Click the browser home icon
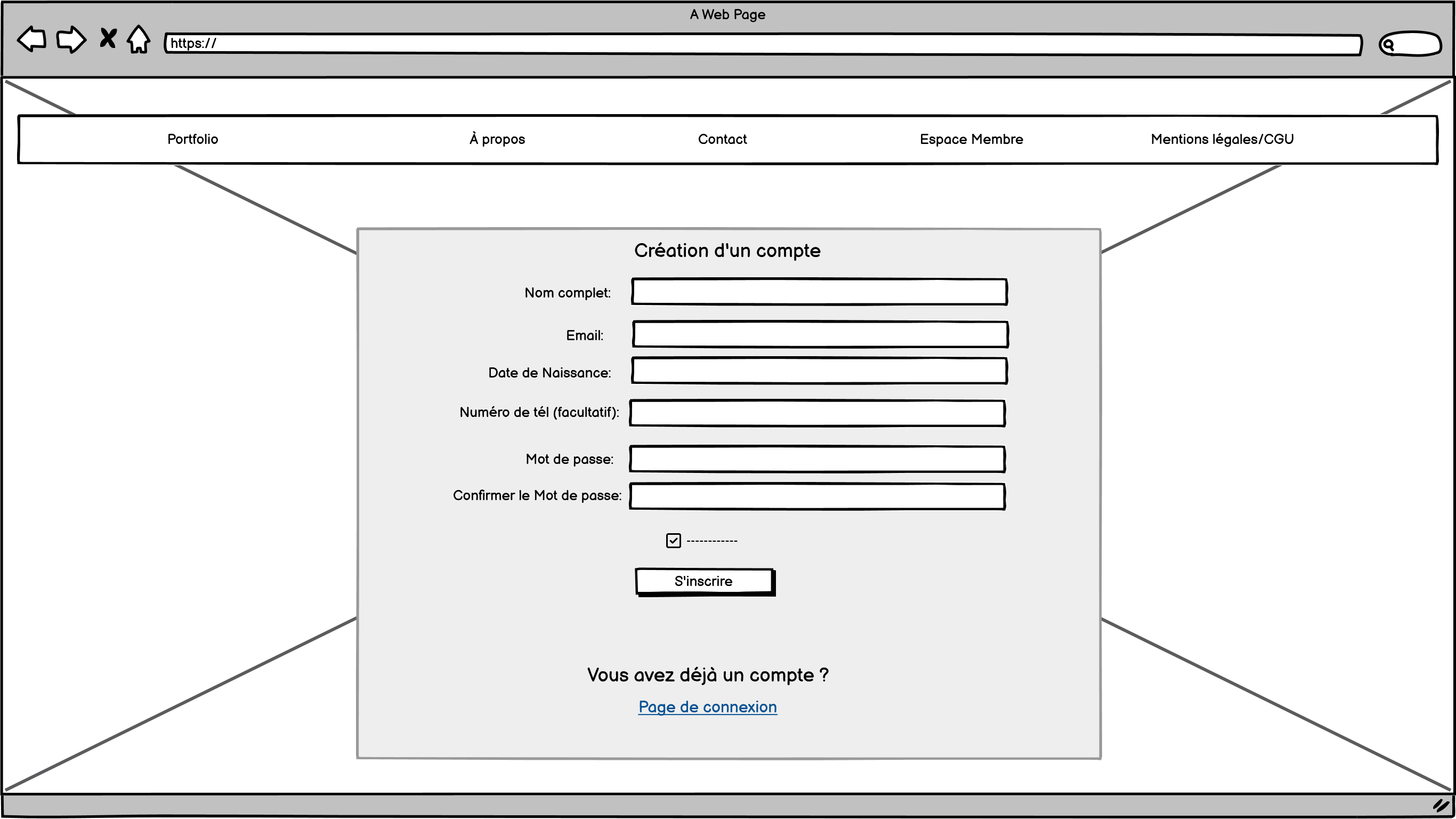Image resolution: width=1456 pixels, height=819 pixels. (139, 39)
